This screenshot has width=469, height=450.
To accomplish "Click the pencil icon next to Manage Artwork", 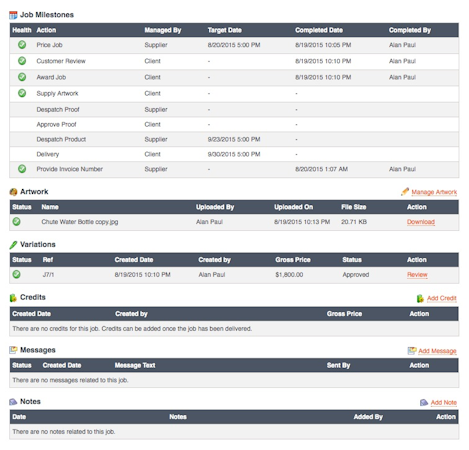I will [405, 192].
